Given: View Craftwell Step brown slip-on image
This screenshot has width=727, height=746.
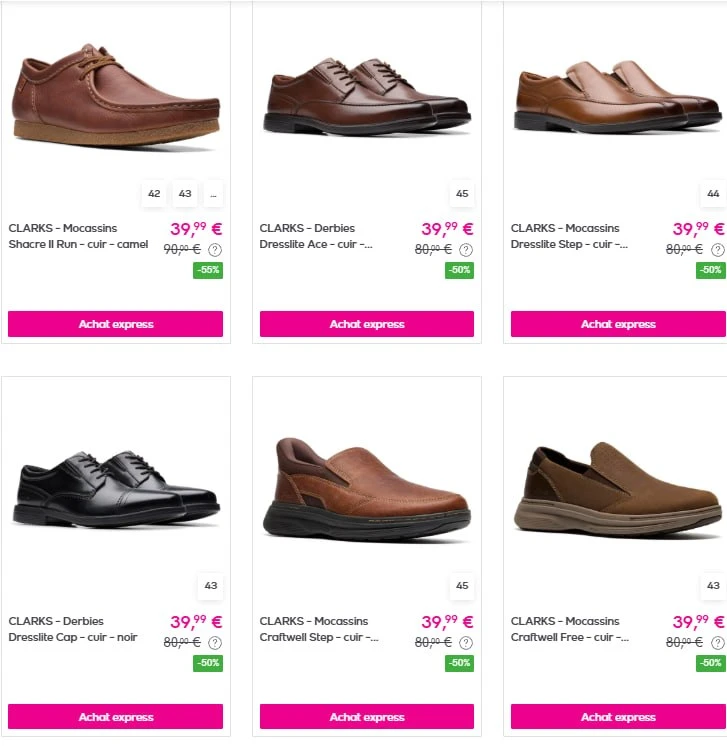Looking at the screenshot, I should (x=367, y=490).
